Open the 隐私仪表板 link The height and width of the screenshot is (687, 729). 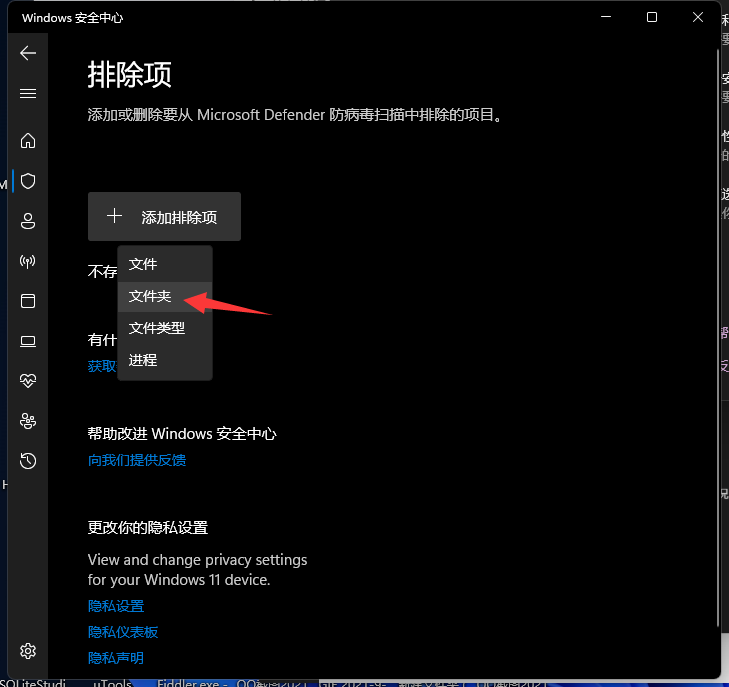click(123, 632)
